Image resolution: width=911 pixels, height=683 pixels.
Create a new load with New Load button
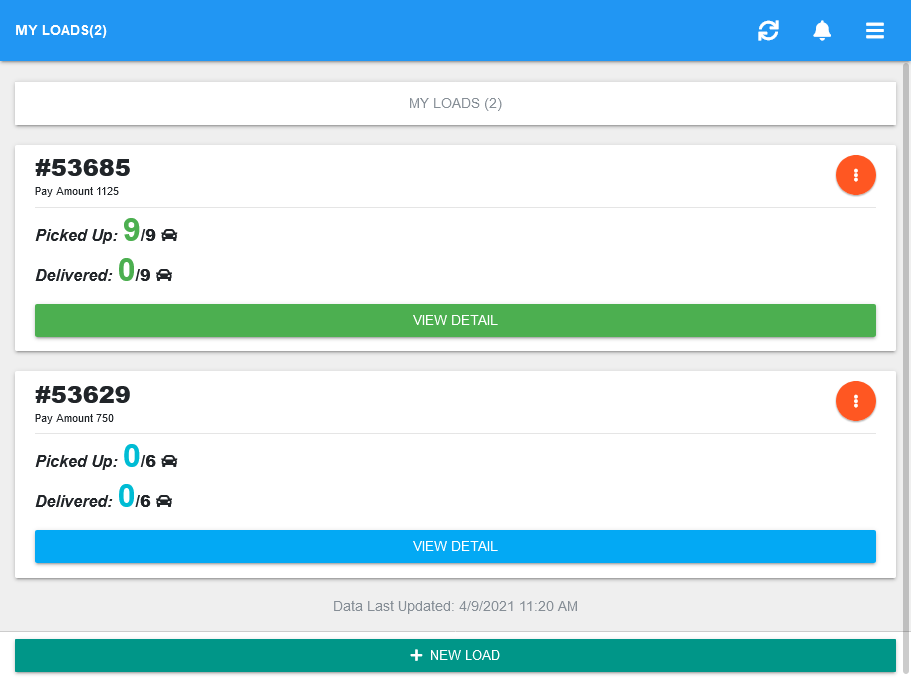click(x=455, y=655)
